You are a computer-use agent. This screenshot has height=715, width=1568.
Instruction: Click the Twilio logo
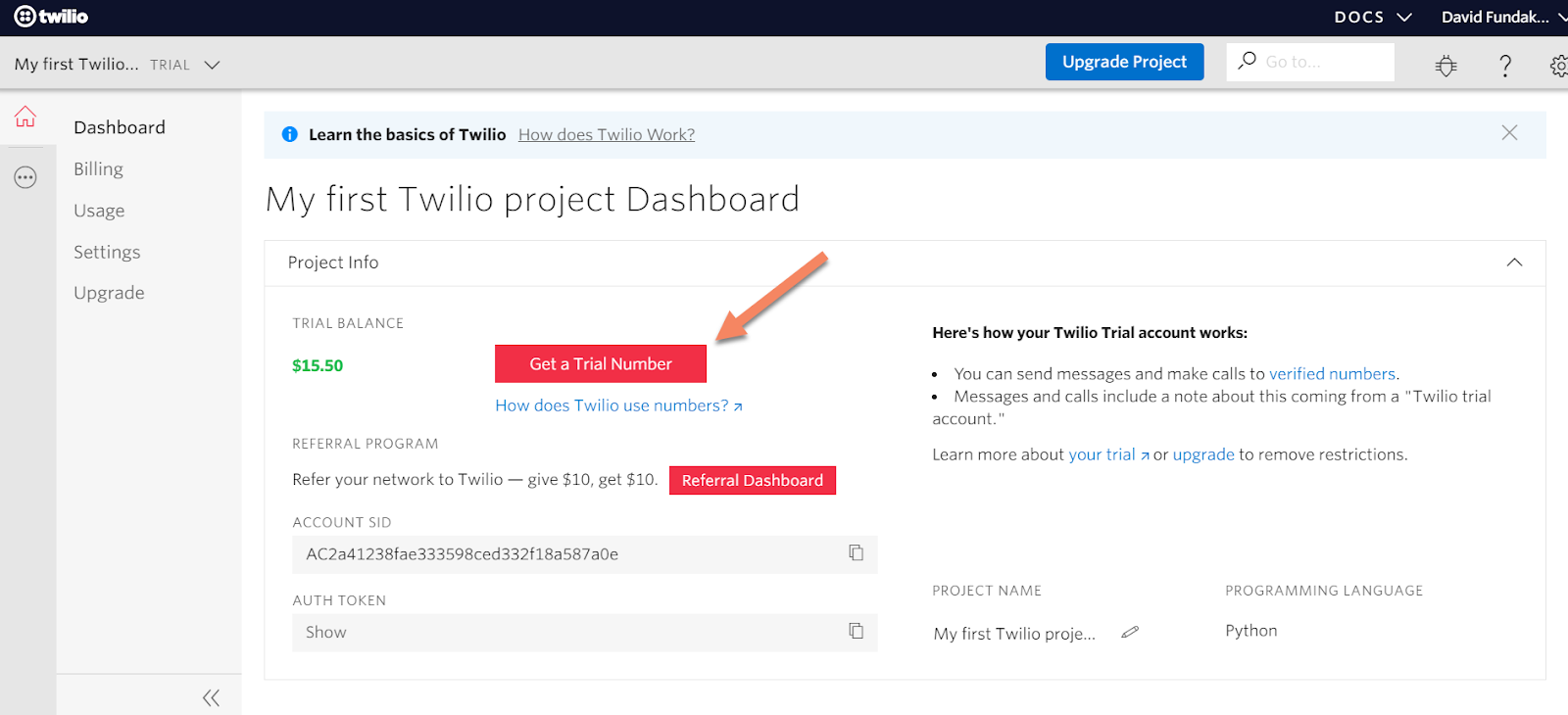(51, 17)
